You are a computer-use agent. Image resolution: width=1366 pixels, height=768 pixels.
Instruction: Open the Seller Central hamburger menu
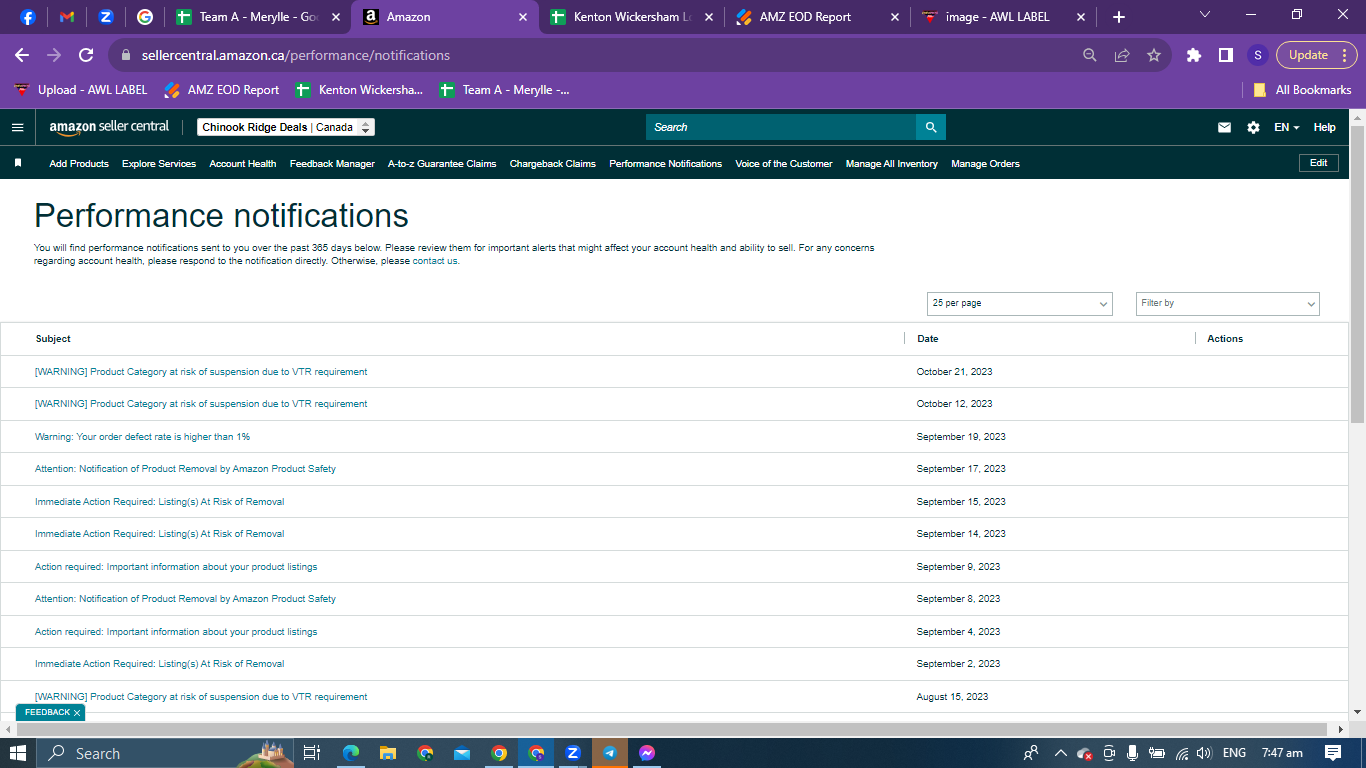[17, 127]
